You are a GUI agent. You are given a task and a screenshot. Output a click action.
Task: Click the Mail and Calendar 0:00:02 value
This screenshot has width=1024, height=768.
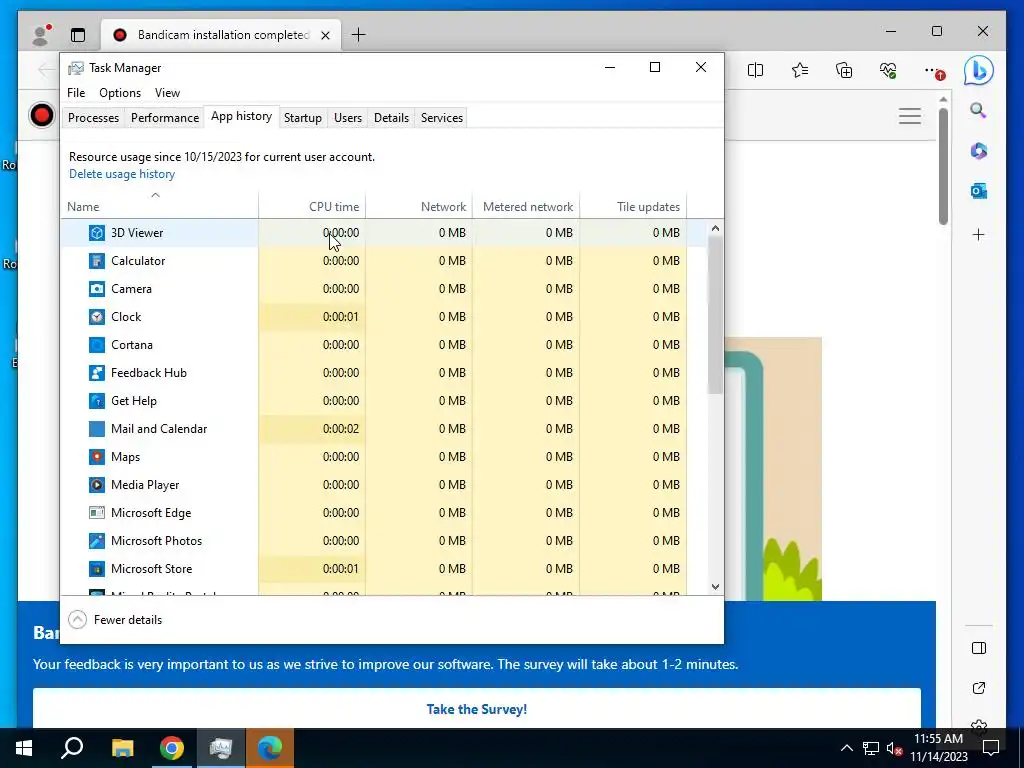(341, 429)
